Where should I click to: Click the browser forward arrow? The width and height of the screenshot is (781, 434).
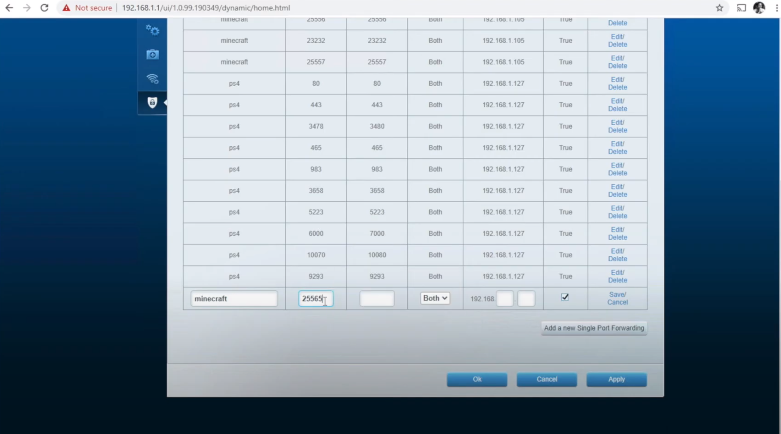coord(26,8)
